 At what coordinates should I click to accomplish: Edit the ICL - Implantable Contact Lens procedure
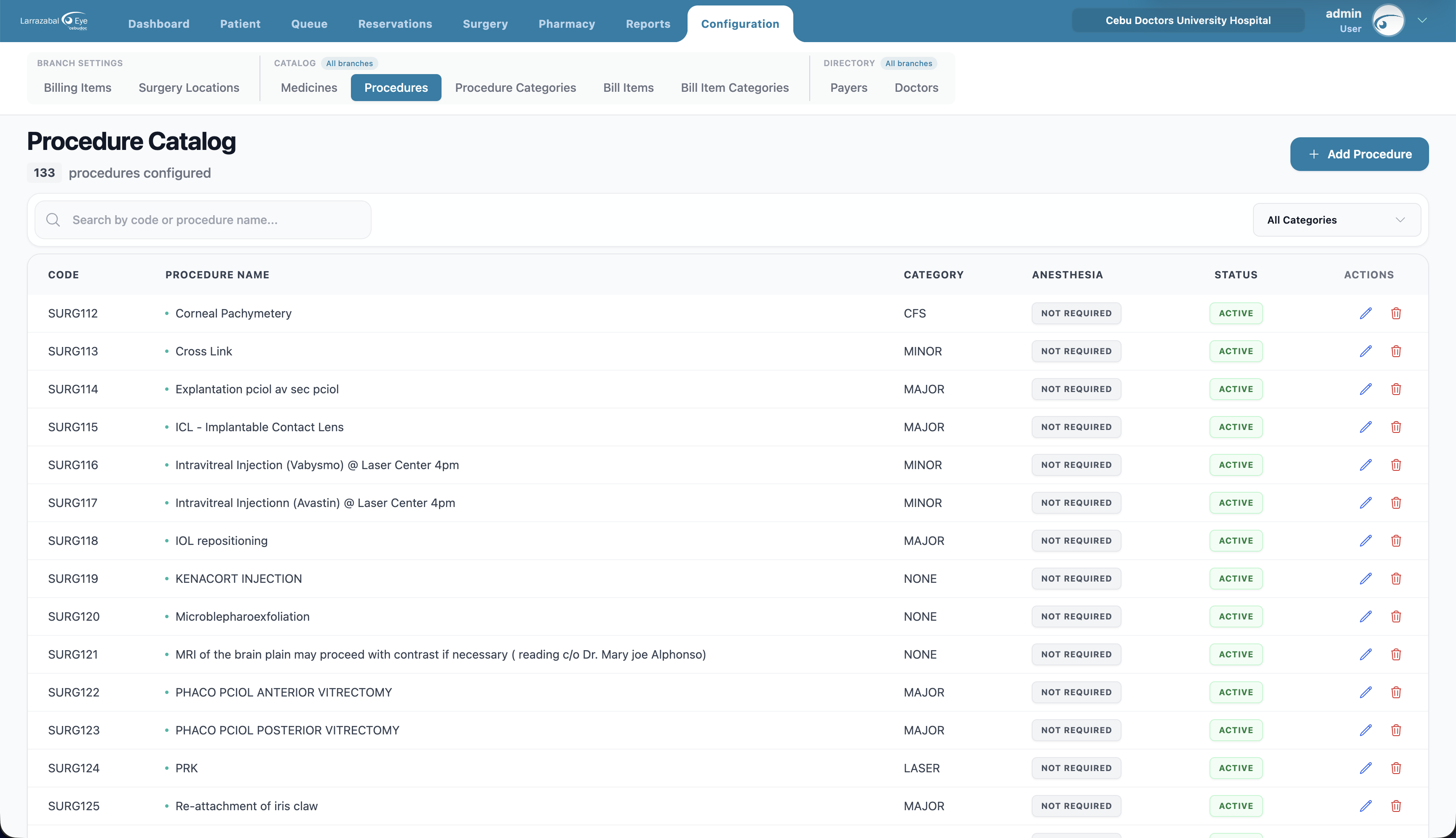coord(1365,427)
